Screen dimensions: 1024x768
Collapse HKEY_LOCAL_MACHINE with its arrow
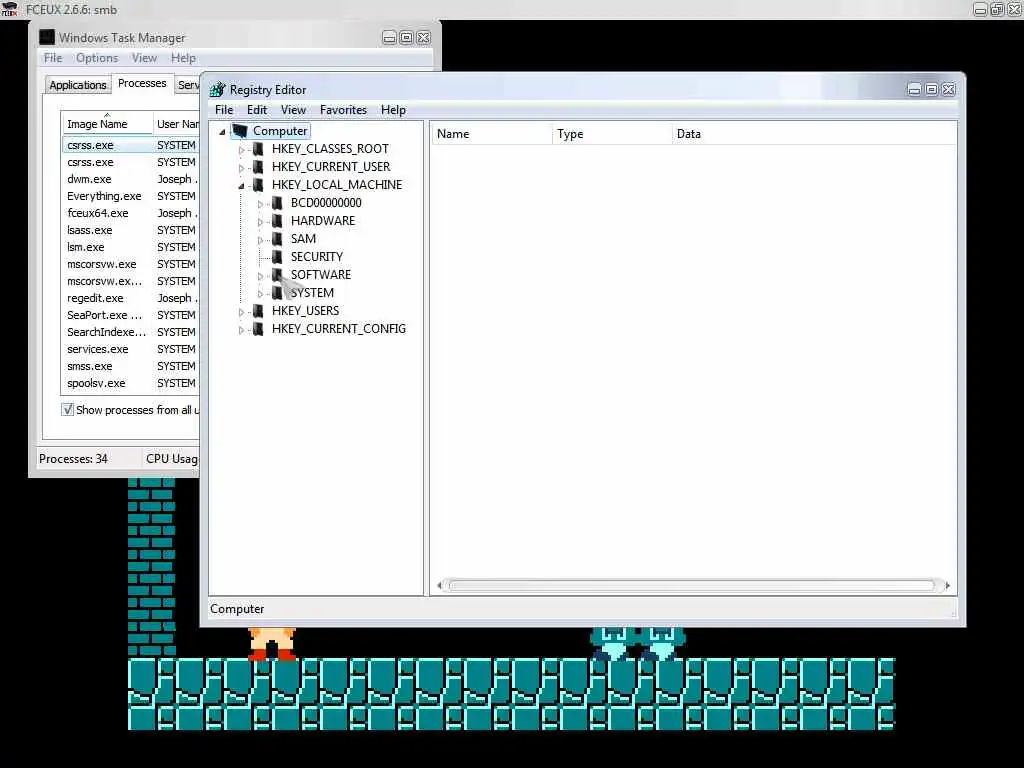coord(241,186)
